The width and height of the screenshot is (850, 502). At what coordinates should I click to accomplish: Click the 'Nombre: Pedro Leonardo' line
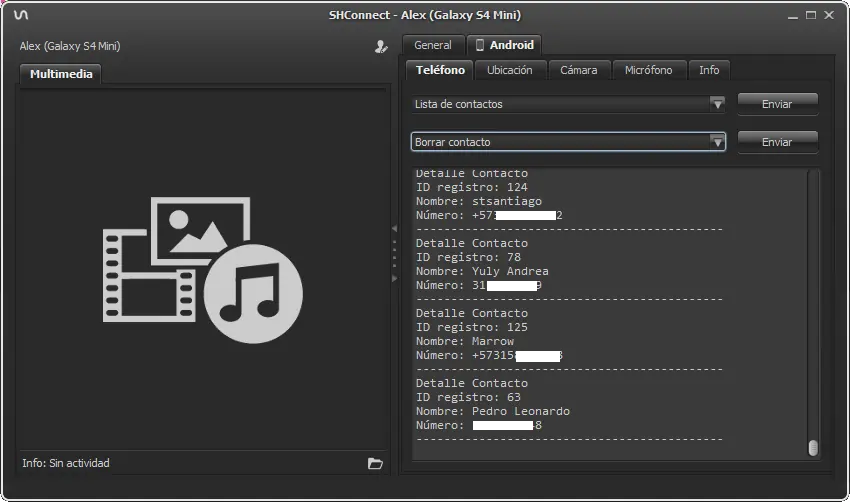[x=493, y=411]
